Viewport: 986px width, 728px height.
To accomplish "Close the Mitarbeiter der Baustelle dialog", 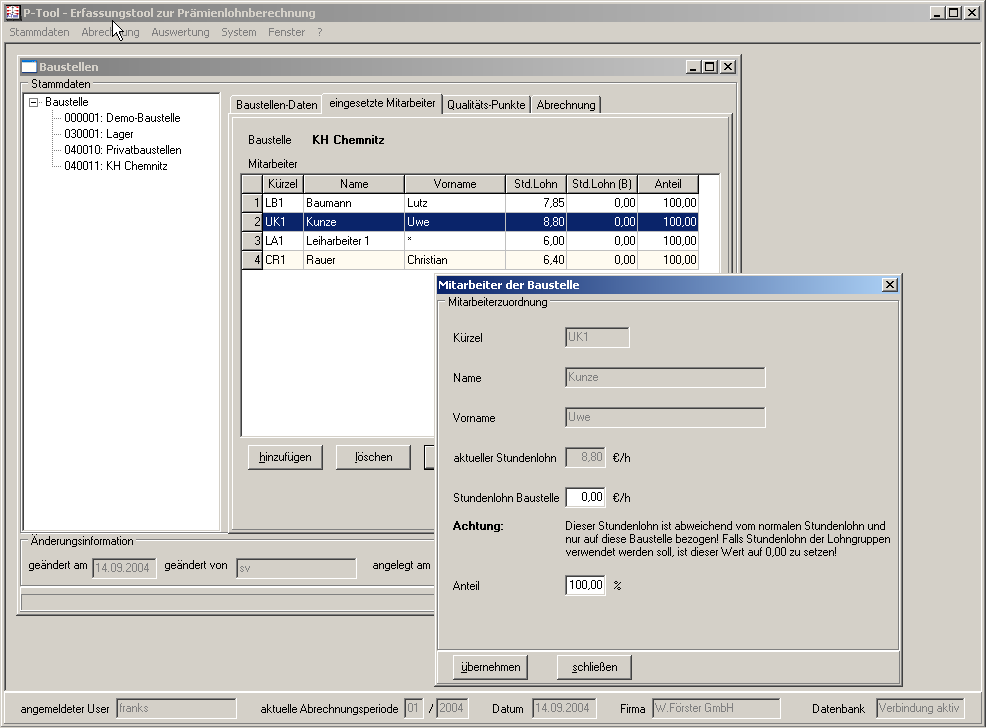I will point(889,285).
